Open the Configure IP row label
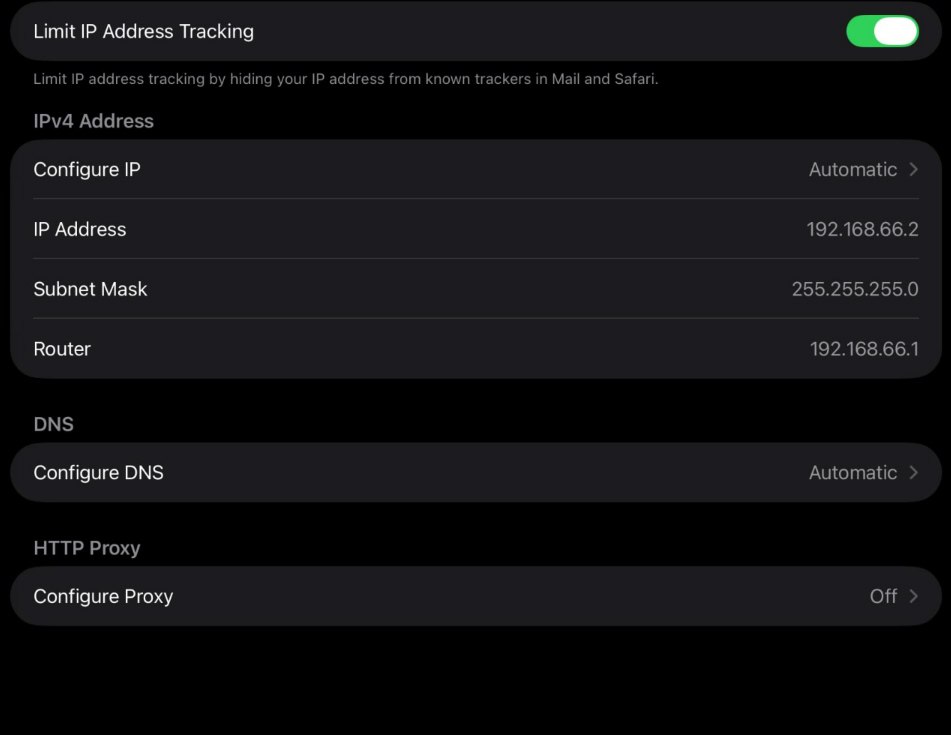Viewport: 951px width, 735px height. click(x=87, y=170)
